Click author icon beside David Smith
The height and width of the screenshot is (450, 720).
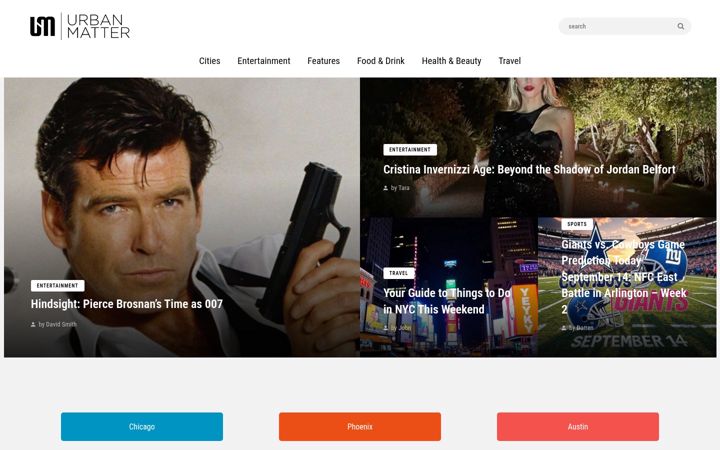point(33,324)
